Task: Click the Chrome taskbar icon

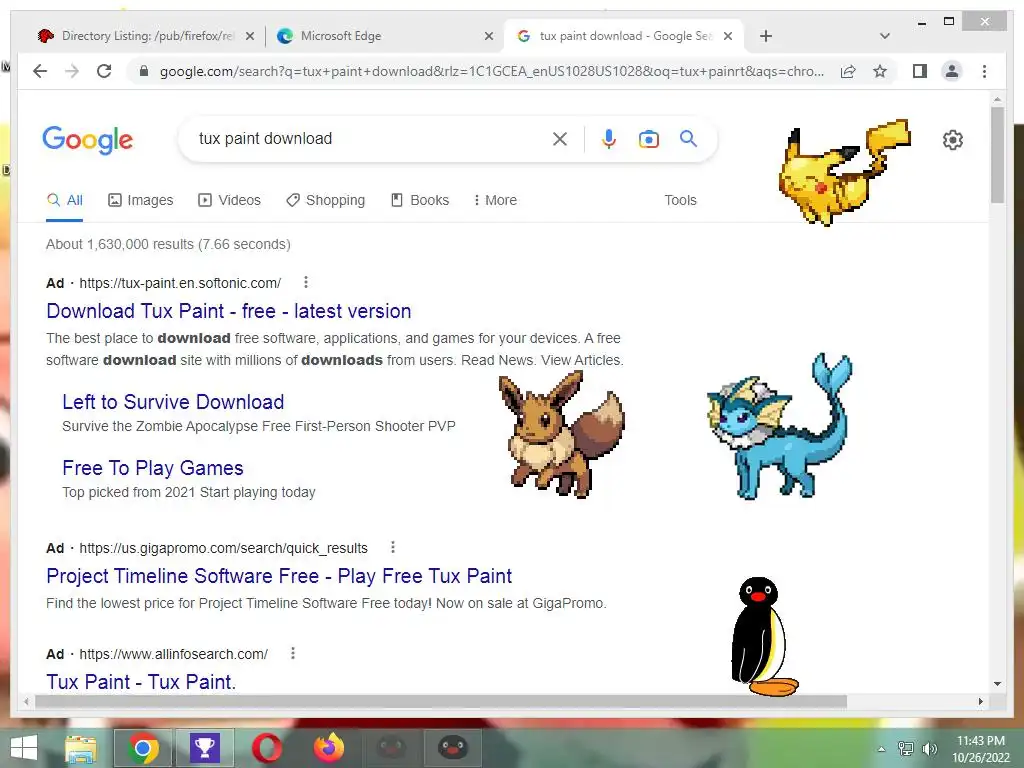Action: (x=142, y=748)
